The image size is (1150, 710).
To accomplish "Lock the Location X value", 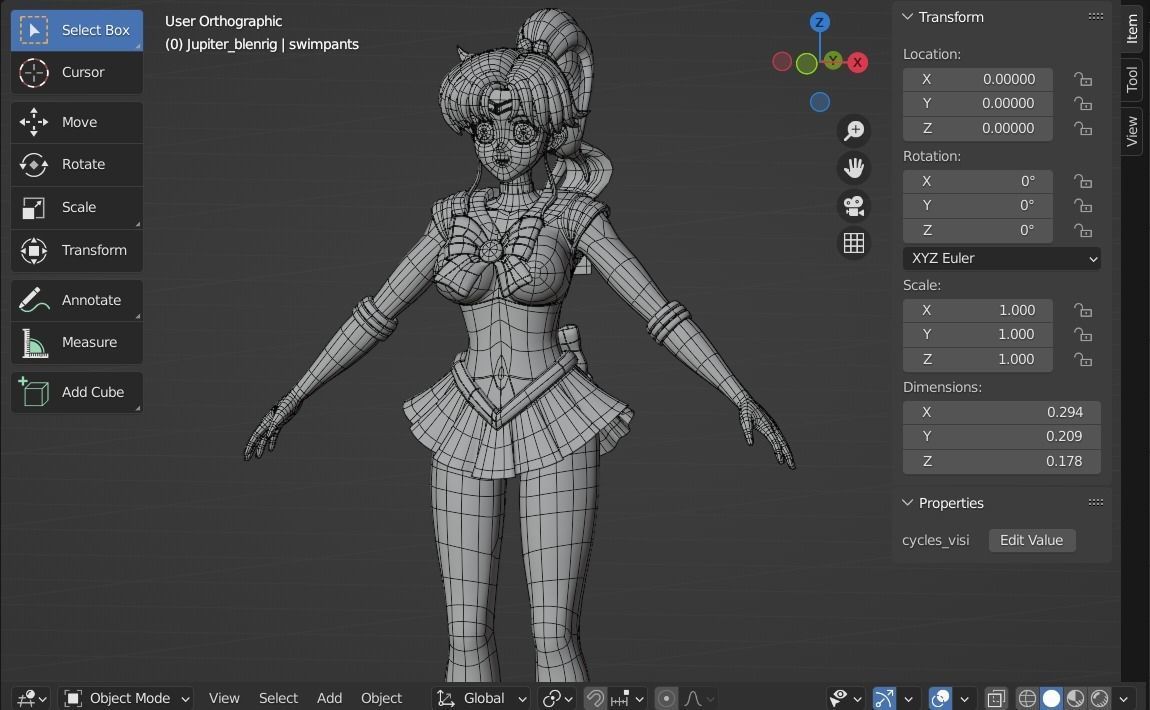I will click(x=1083, y=79).
